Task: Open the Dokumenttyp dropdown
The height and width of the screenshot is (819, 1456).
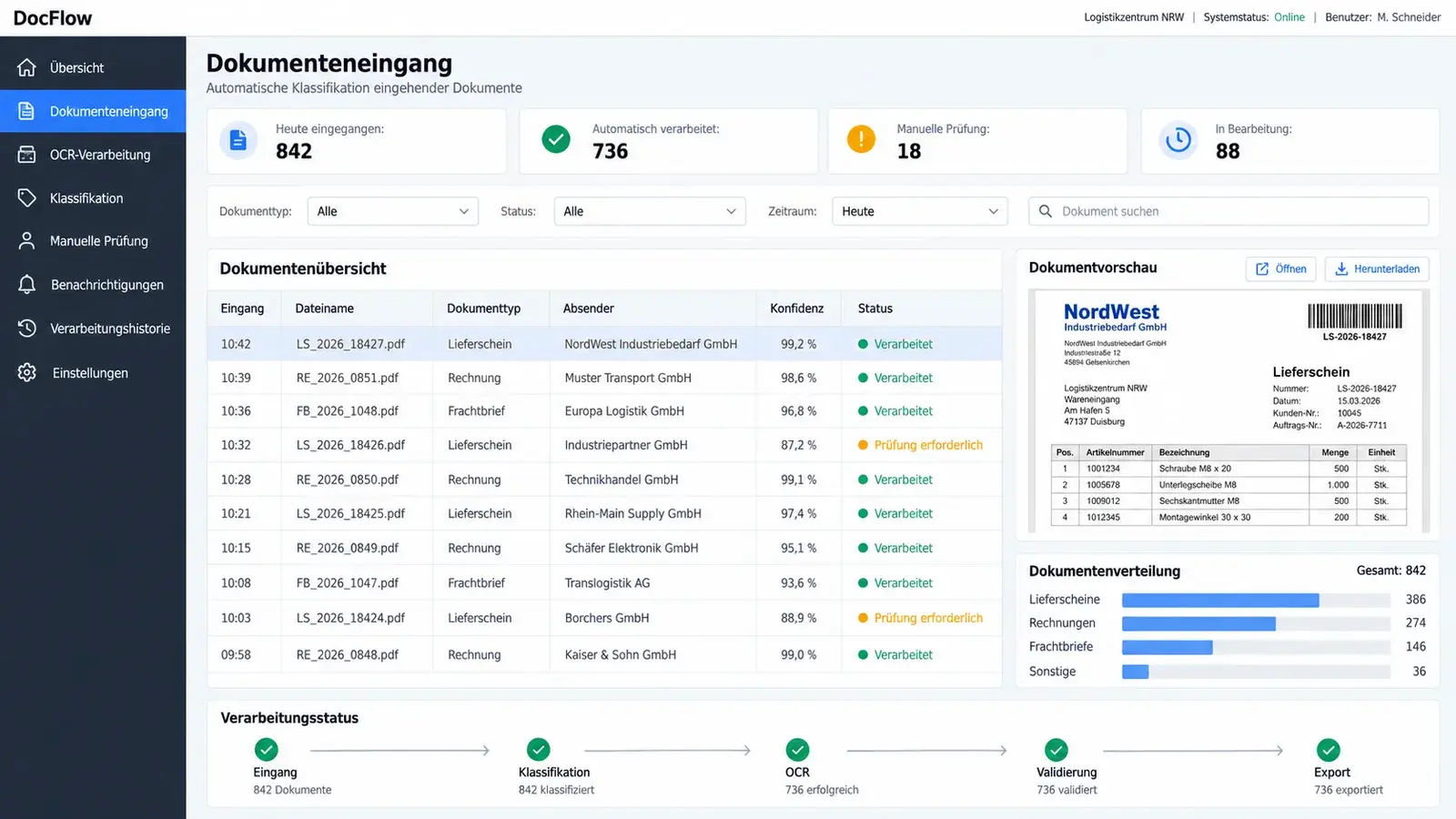Action: [392, 211]
